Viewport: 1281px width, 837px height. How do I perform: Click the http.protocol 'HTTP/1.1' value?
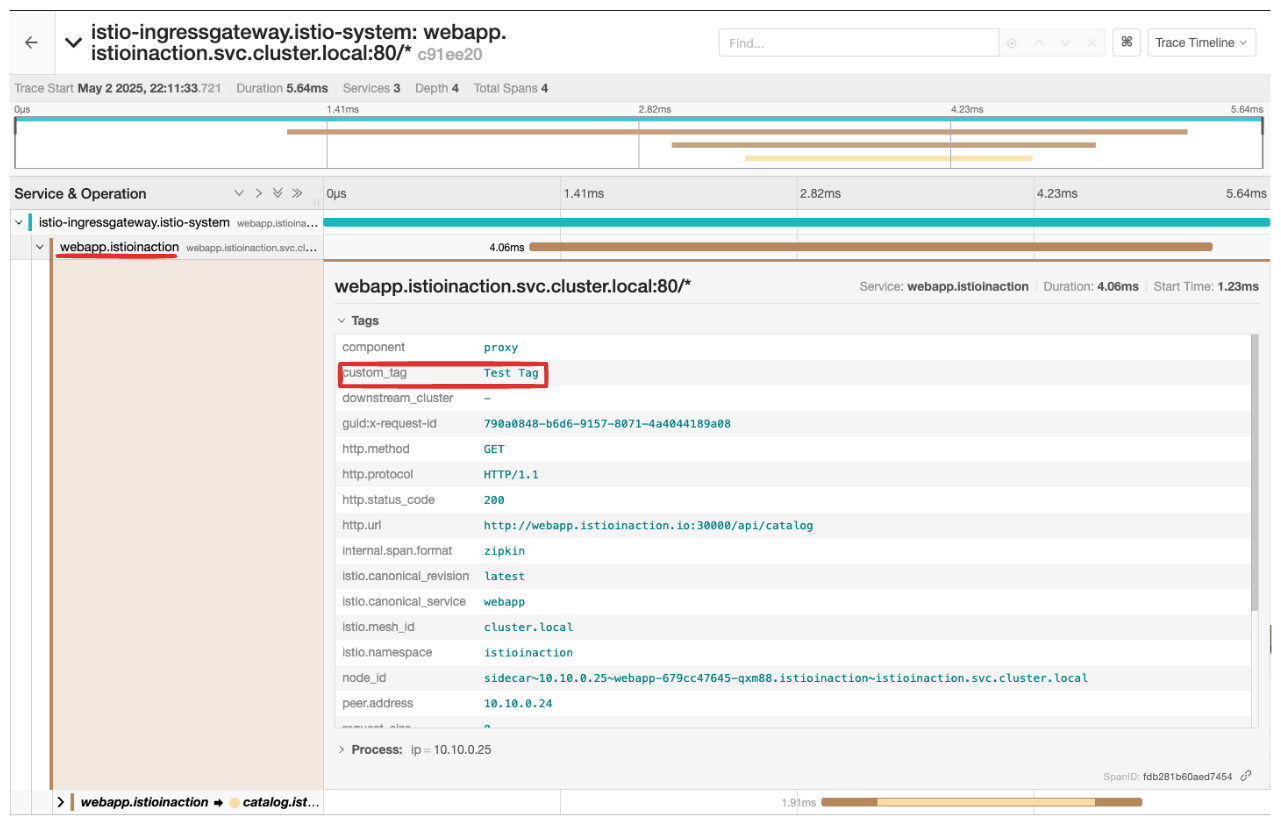(x=511, y=475)
